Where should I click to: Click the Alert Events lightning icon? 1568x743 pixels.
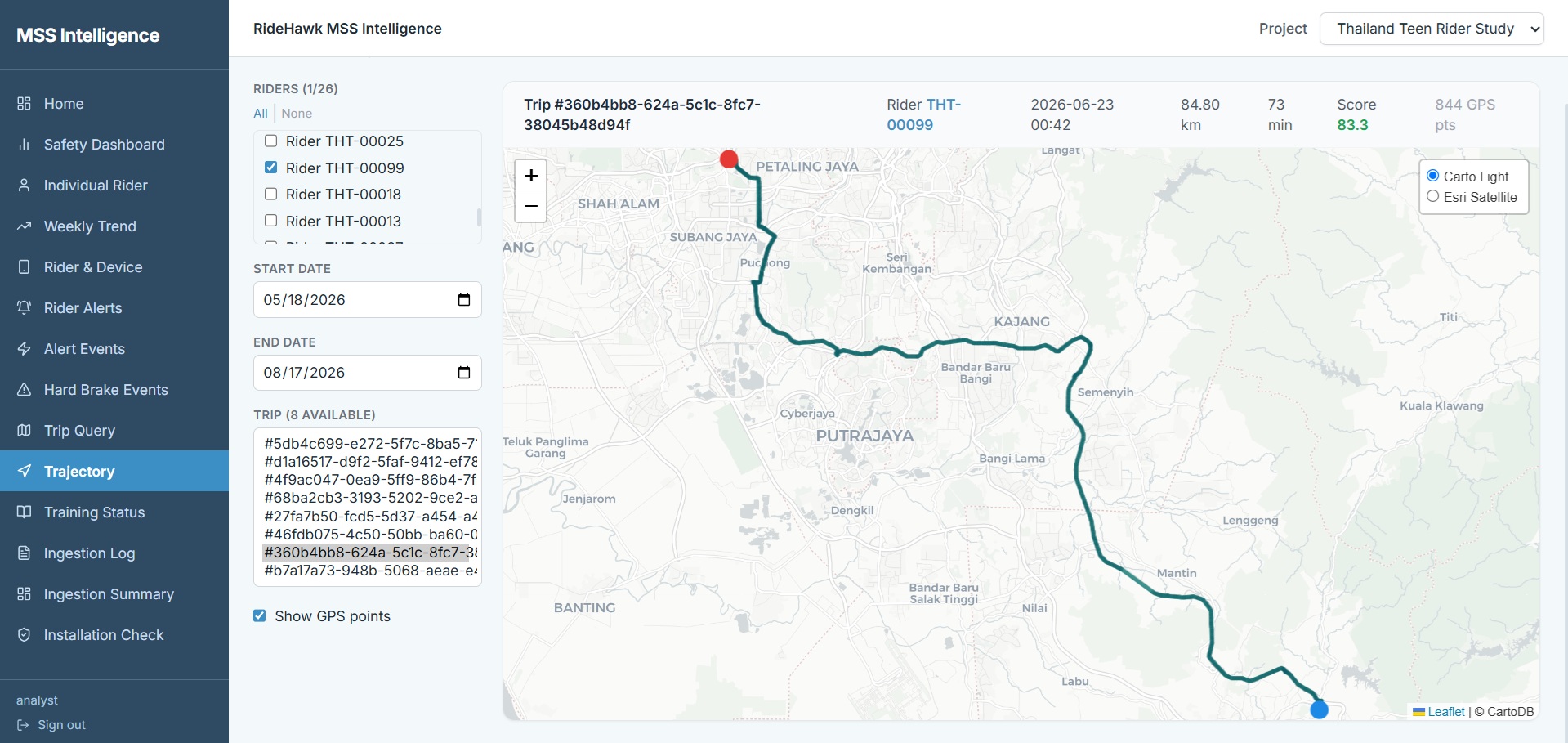24,349
